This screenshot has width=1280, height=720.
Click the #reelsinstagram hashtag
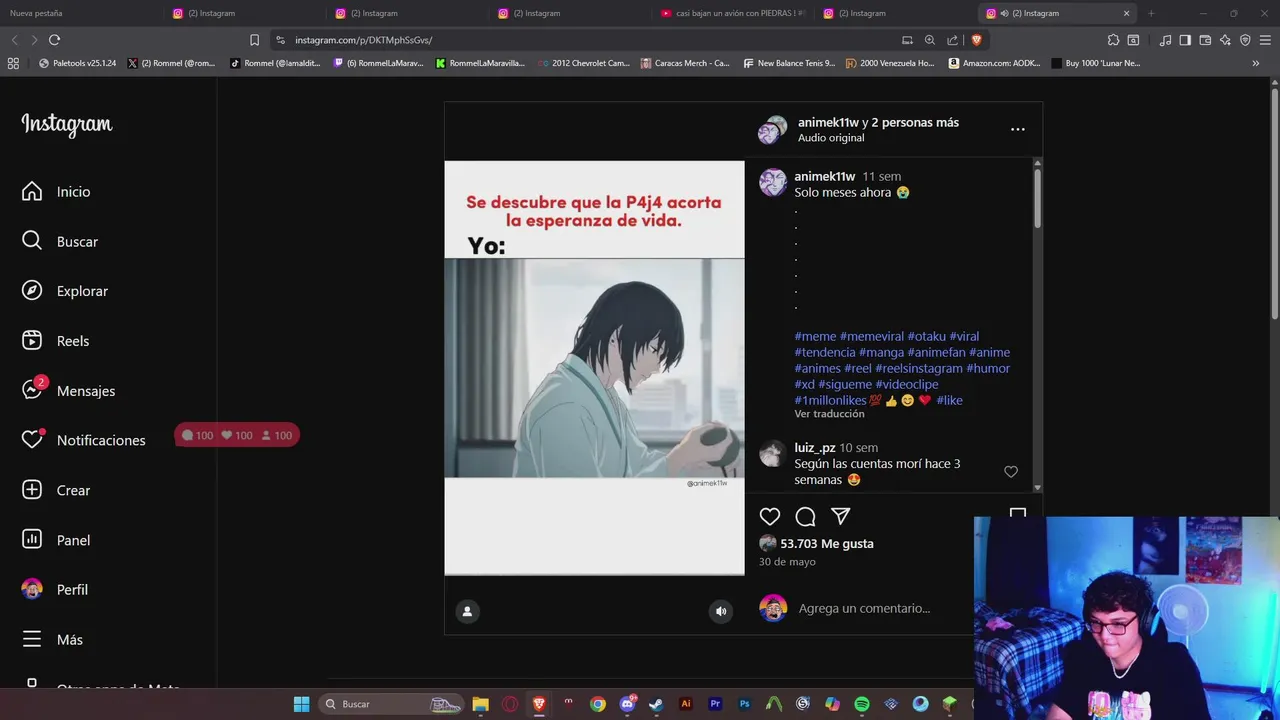(919, 368)
